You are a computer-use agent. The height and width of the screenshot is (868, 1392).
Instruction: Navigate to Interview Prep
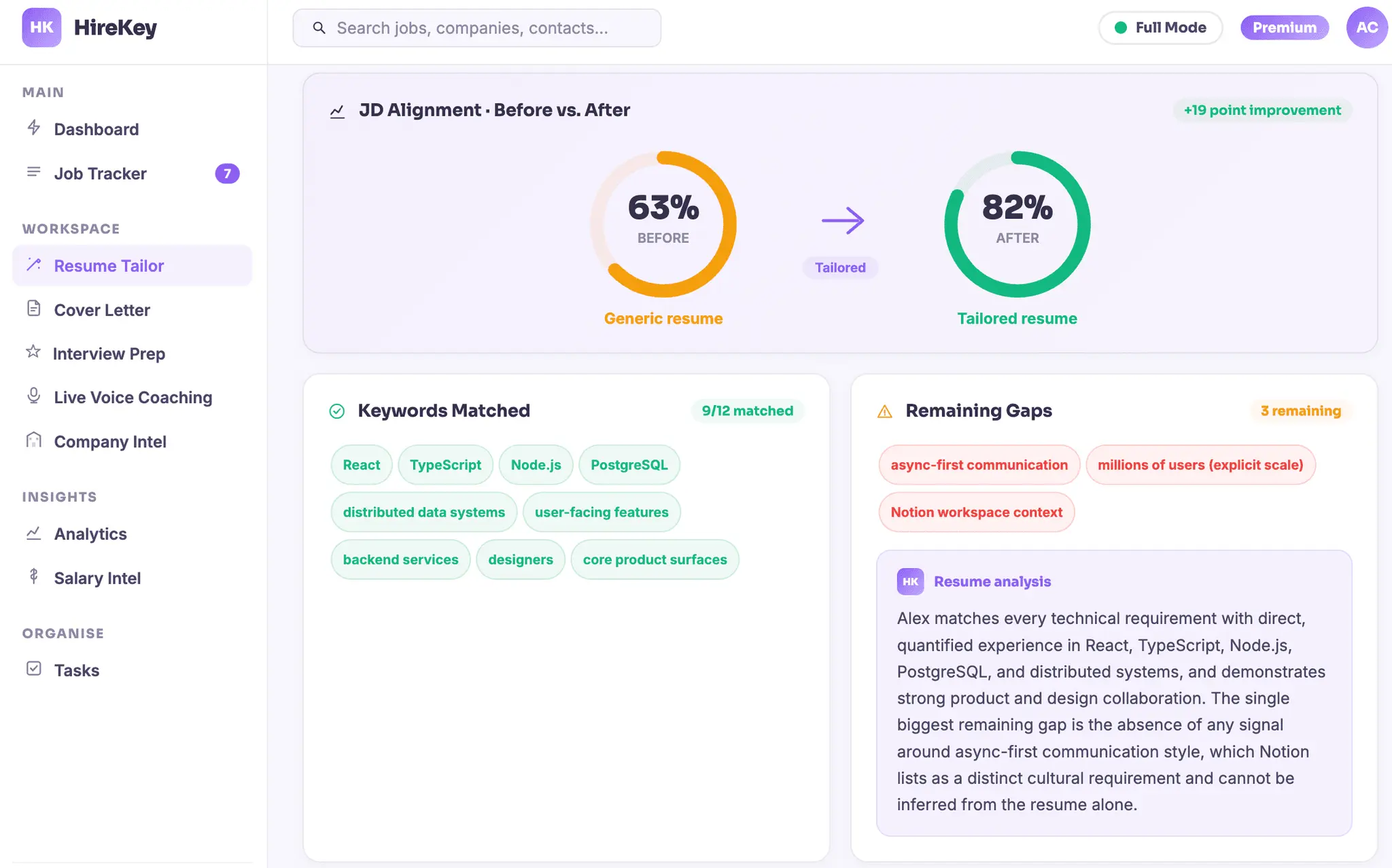(132, 353)
